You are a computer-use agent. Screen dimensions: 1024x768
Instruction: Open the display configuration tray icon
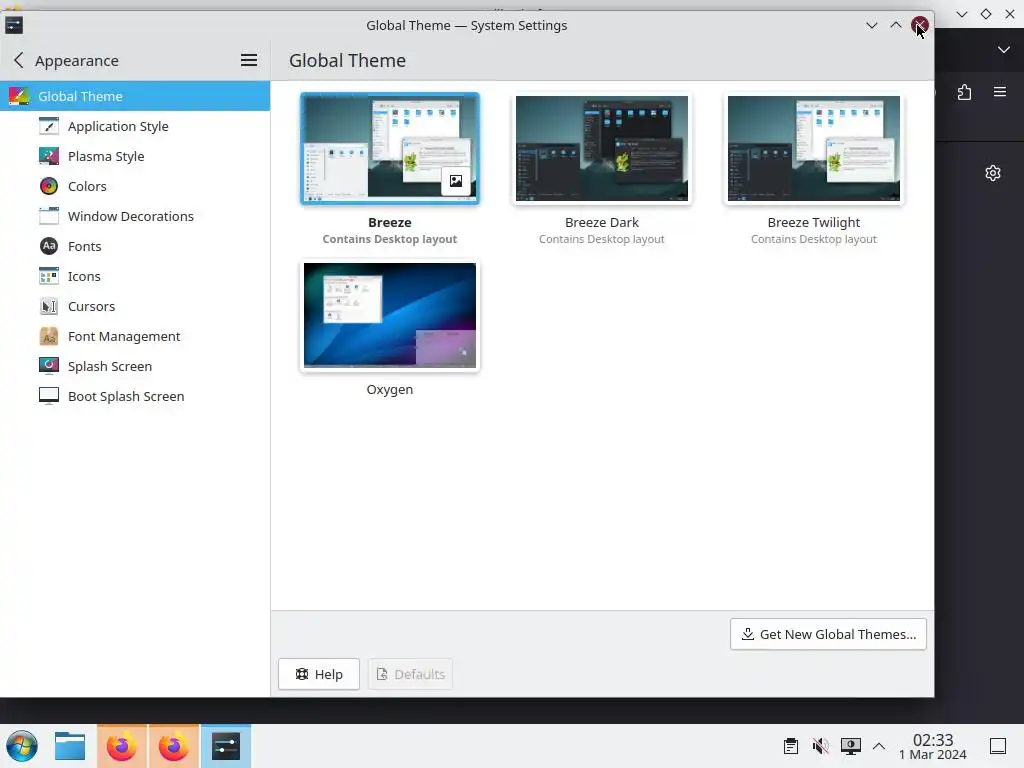(x=850, y=746)
